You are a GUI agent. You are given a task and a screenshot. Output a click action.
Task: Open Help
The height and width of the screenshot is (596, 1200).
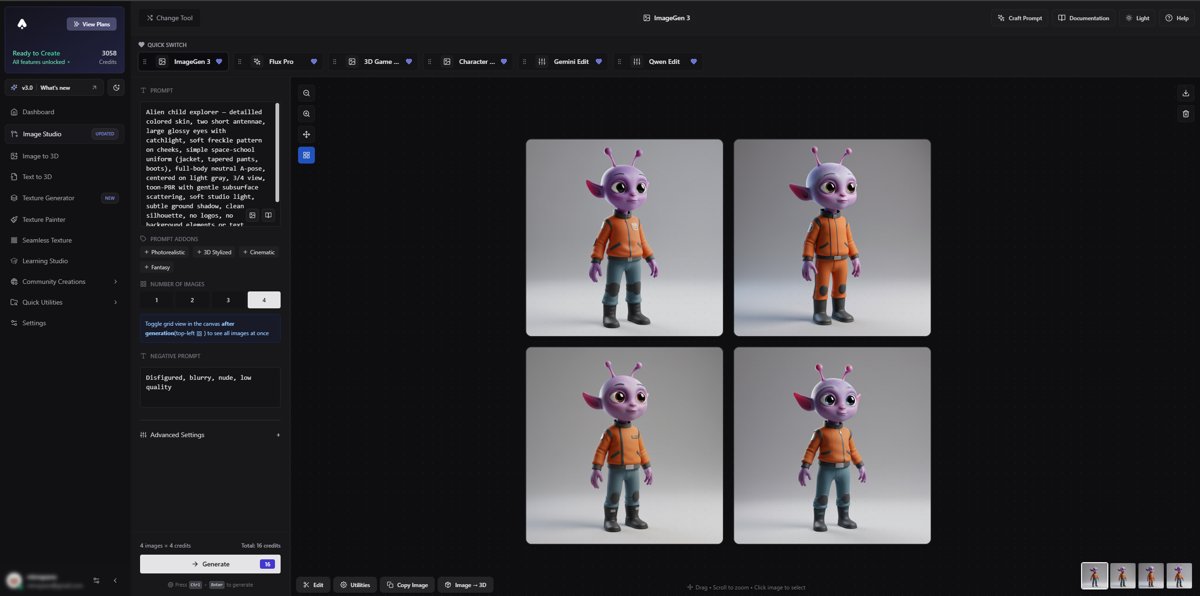coord(1176,18)
